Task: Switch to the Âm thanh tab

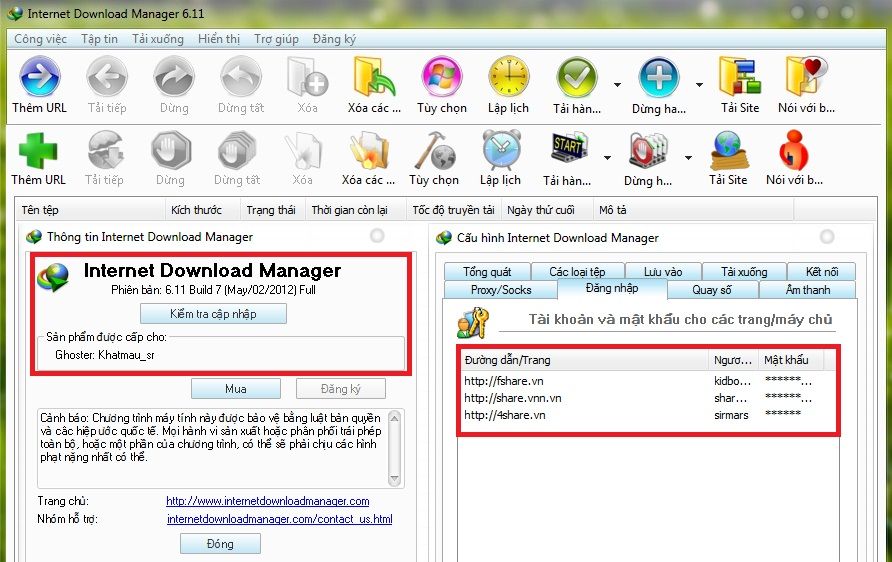Action: coord(808,290)
